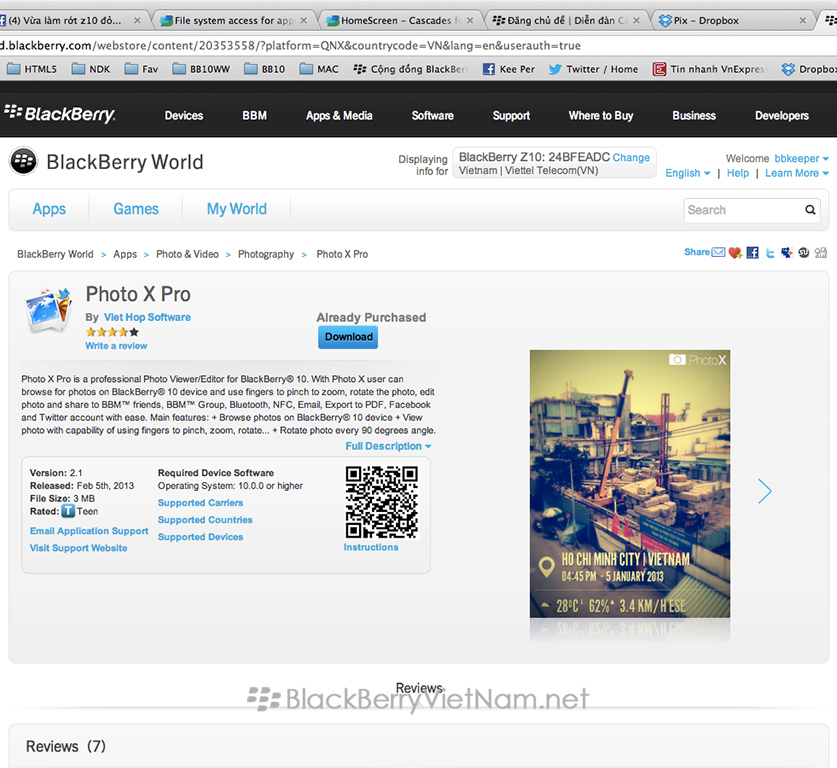Switch to HomeScreen – Cascades browser tab

400,20
